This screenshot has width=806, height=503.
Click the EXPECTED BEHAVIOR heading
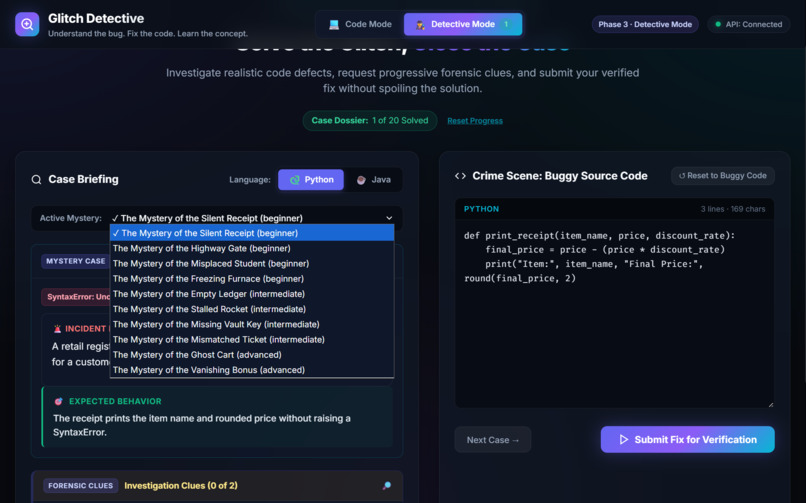point(115,401)
